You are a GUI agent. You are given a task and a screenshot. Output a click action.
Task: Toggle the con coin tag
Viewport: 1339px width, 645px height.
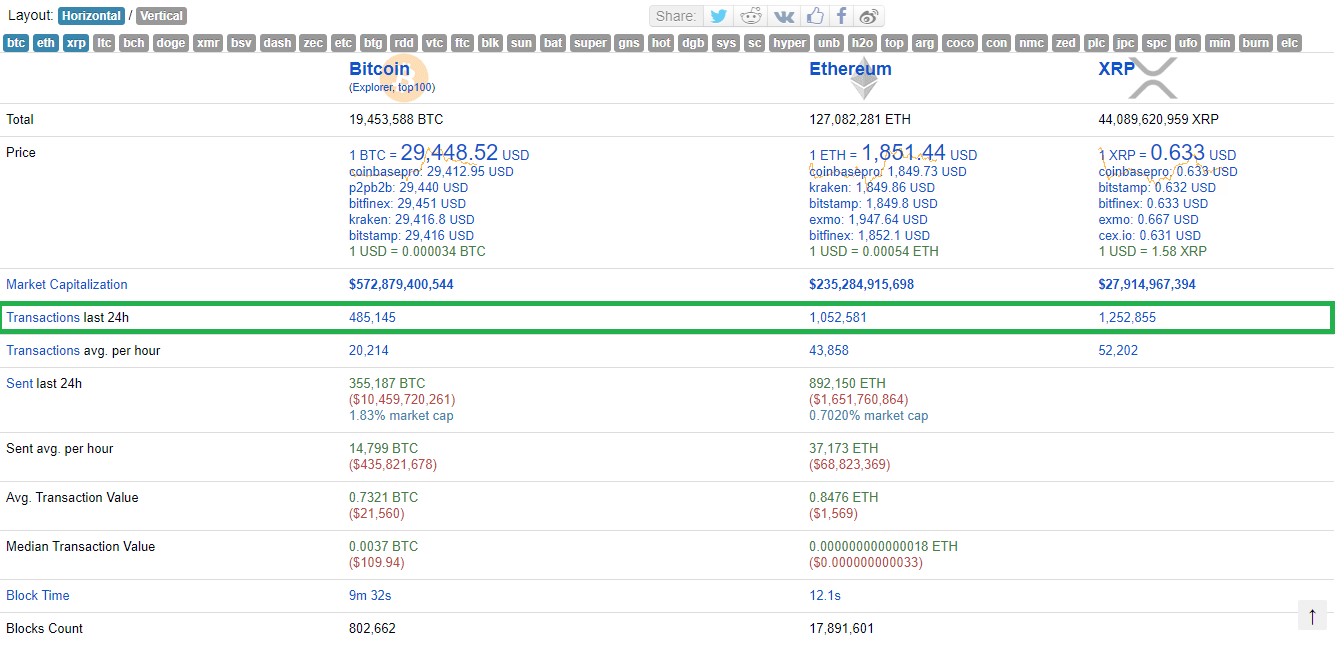click(996, 43)
